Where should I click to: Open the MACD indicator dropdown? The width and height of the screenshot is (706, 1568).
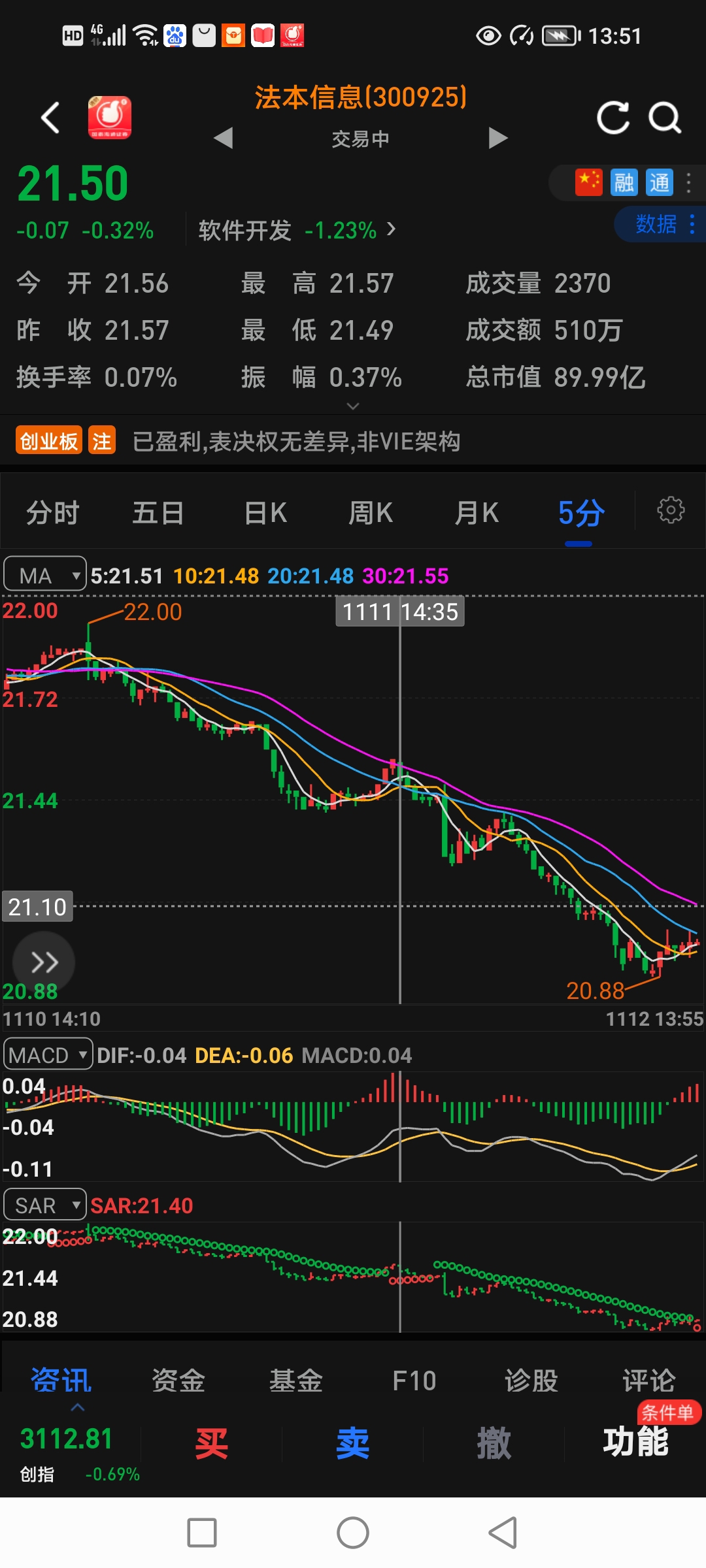point(48,1054)
